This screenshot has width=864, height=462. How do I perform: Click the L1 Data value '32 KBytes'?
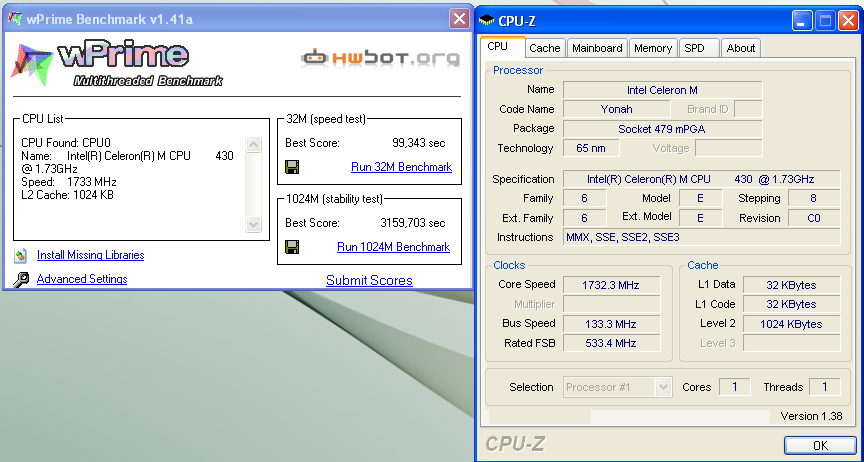pos(791,285)
